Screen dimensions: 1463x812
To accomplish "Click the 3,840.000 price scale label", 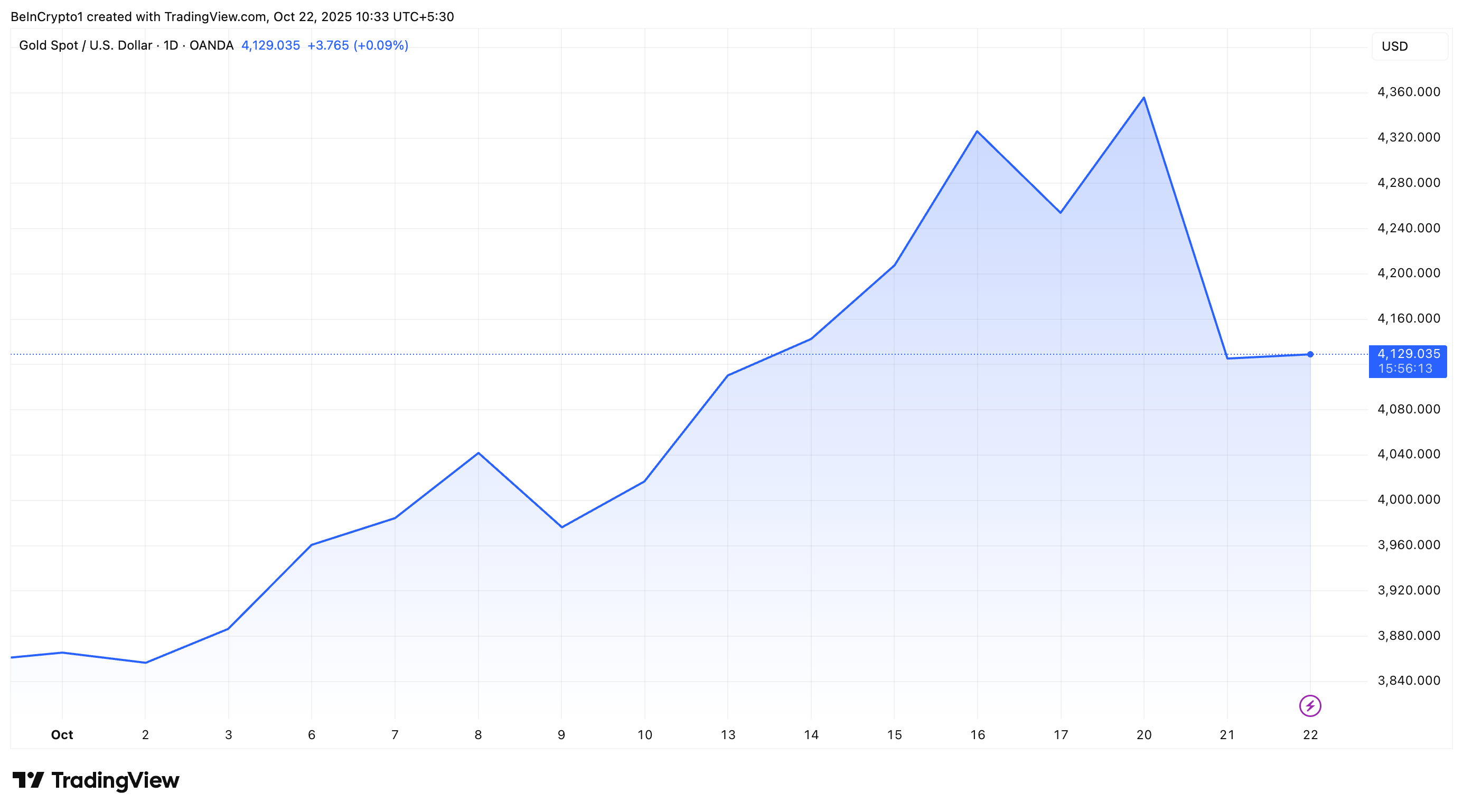I will pos(1409,681).
